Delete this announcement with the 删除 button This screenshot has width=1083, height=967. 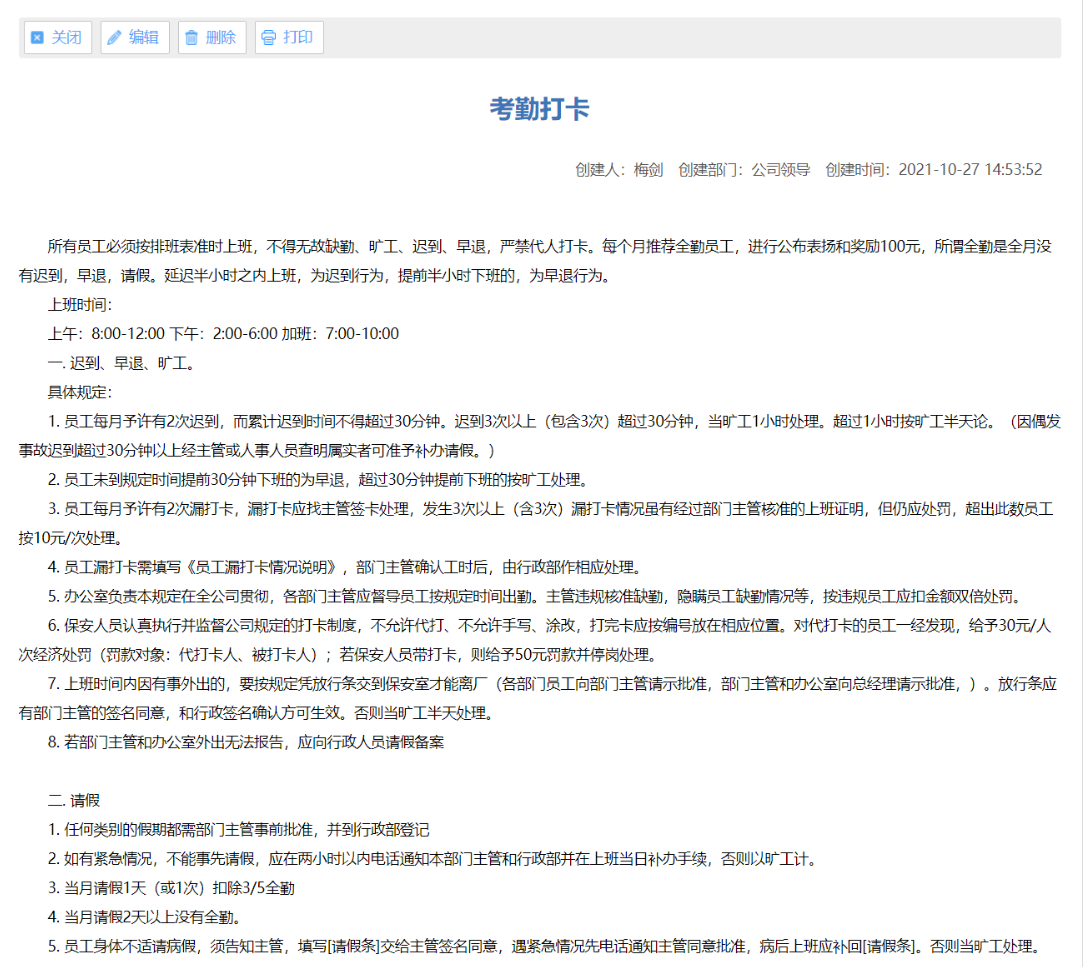211,37
